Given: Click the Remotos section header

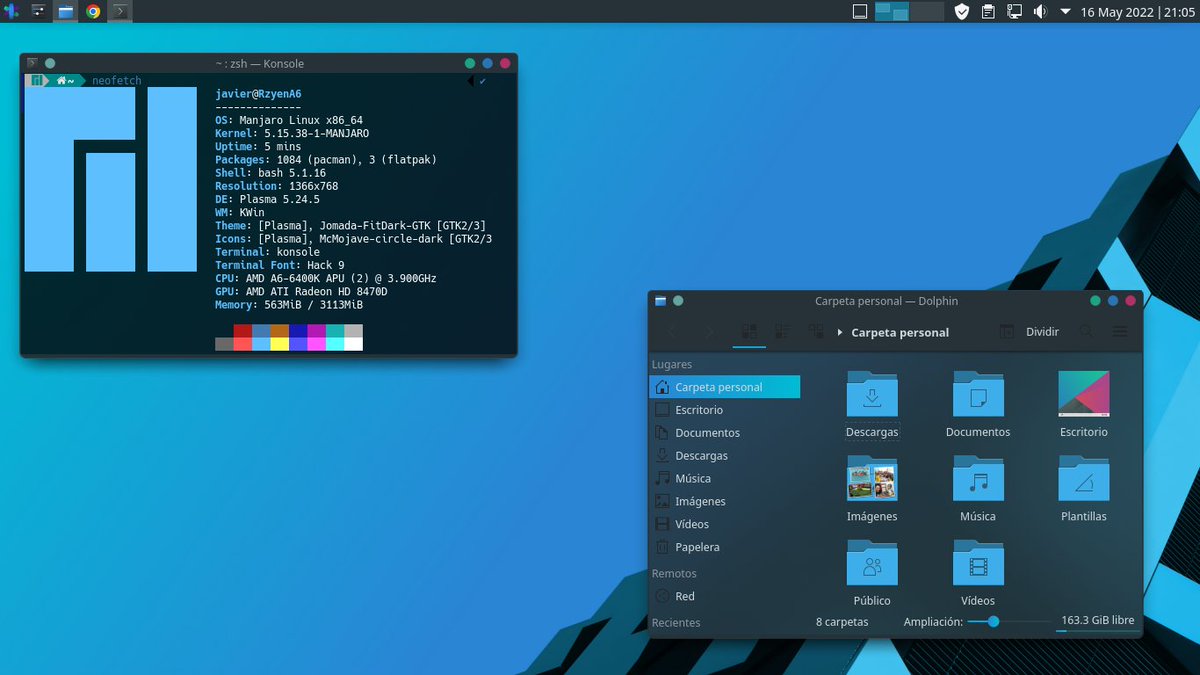Looking at the screenshot, I should [674, 574].
